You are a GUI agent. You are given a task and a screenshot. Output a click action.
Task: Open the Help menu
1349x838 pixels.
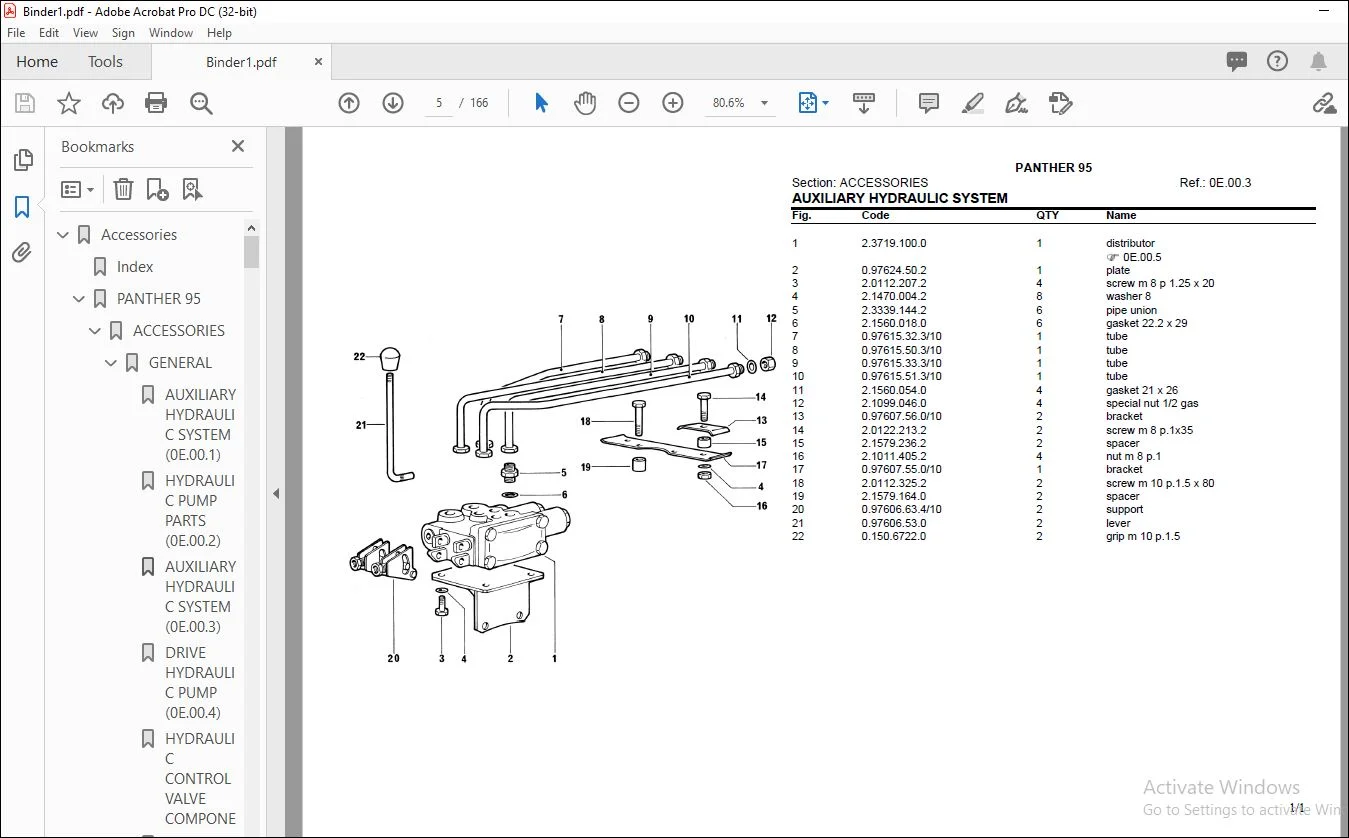[x=219, y=33]
